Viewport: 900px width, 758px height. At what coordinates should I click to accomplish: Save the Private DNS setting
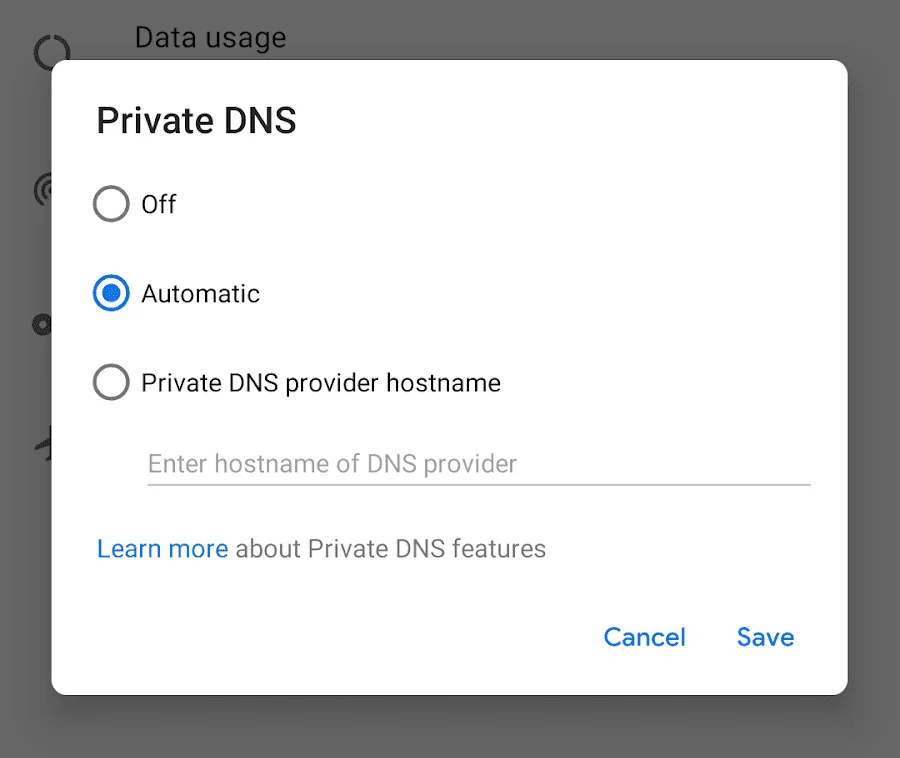(765, 637)
